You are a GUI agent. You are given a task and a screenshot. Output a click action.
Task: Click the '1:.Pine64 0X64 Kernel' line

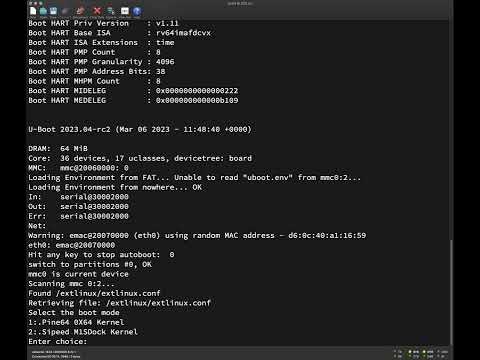tap(76, 322)
